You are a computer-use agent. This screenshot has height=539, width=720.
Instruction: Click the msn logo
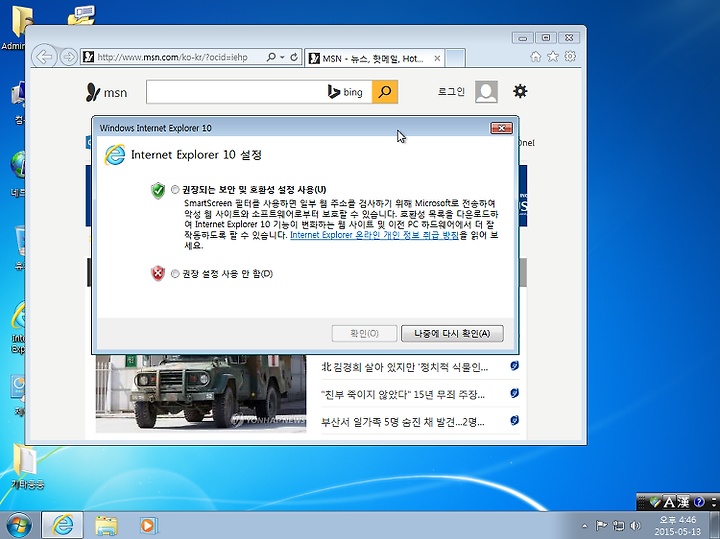click(106, 92)
